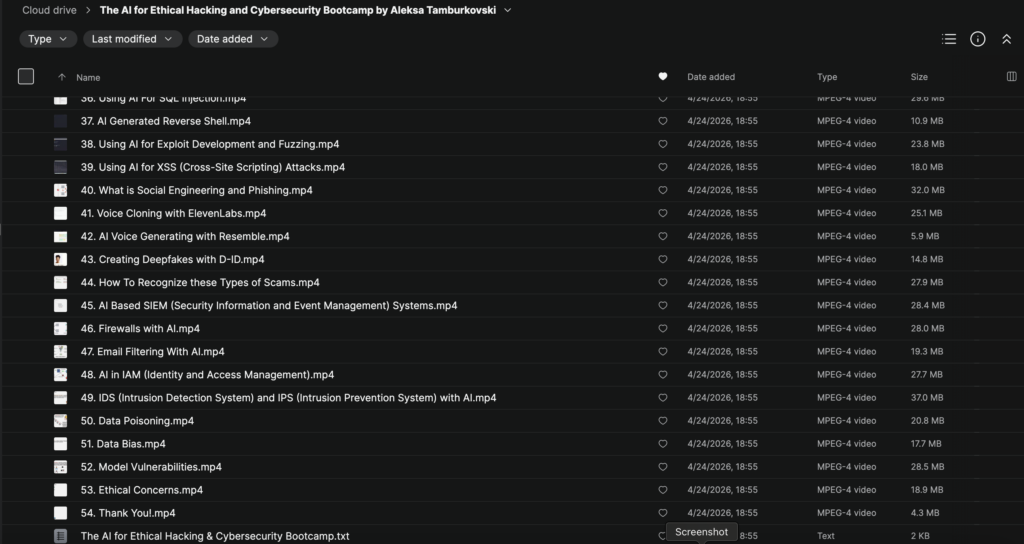Switch to list view layout icon
The height and width of the screenshot is (544, 1024).
[x=949, y=39]
